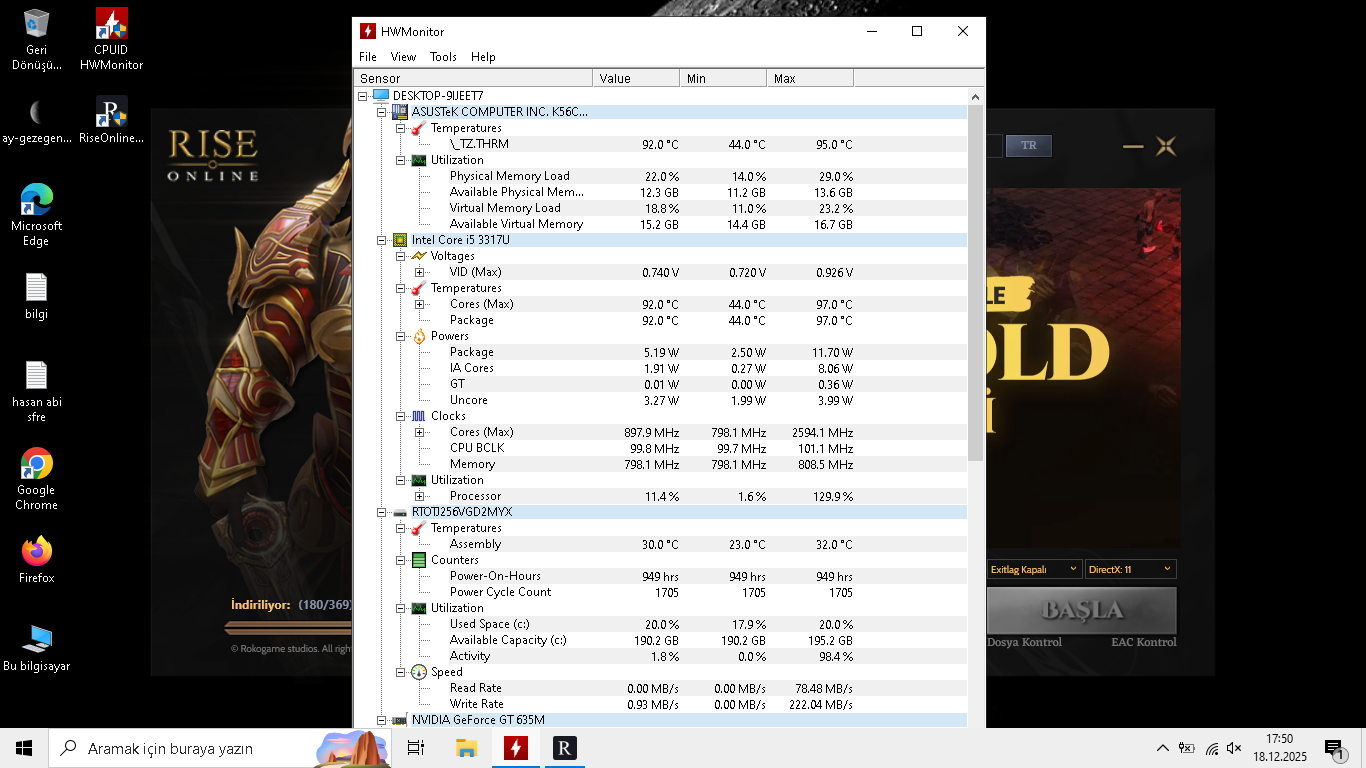Close the Rise Online launcher with X
Screen dimensions: 1366x768
coord(1165,146)
